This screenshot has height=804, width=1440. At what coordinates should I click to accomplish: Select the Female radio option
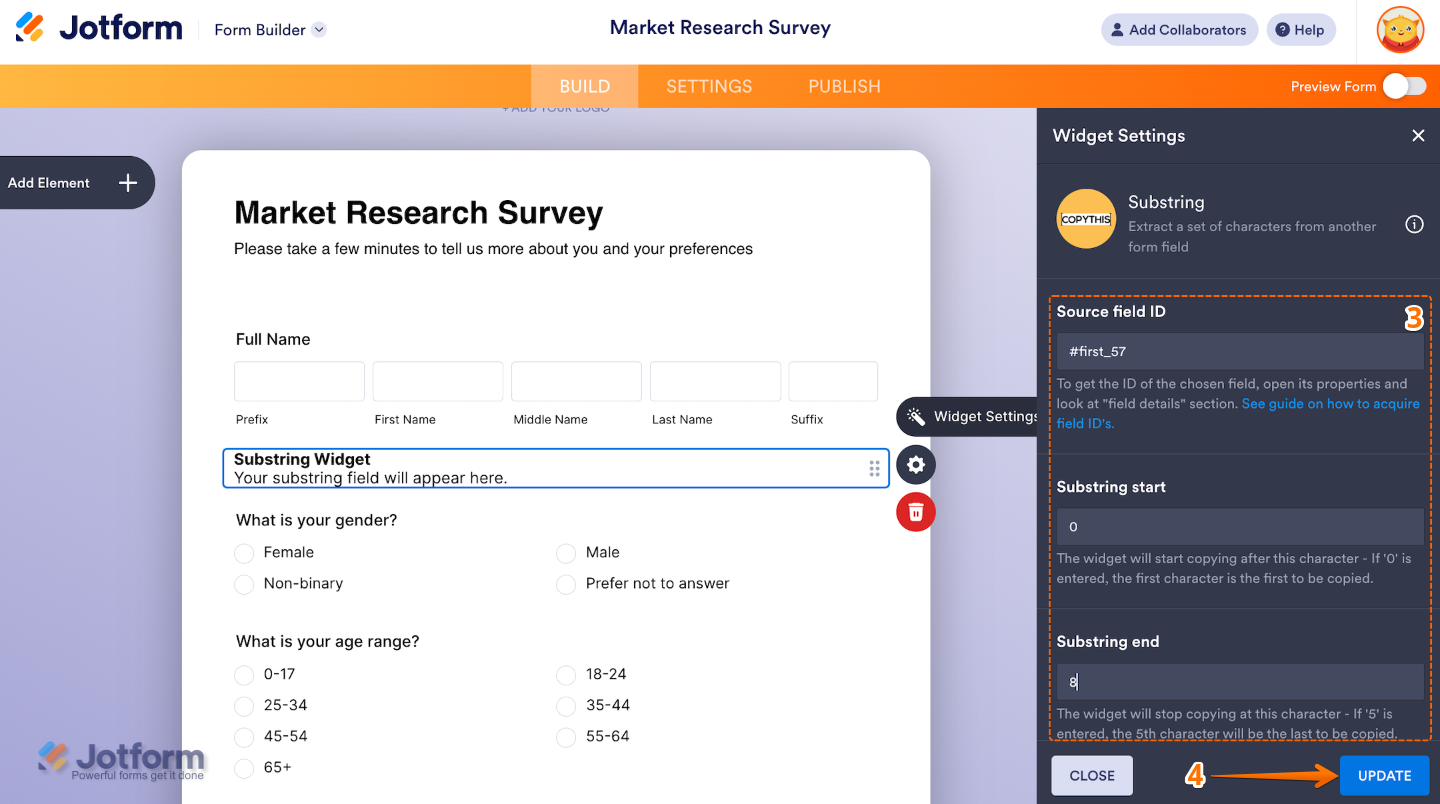(x=244, y=553)
